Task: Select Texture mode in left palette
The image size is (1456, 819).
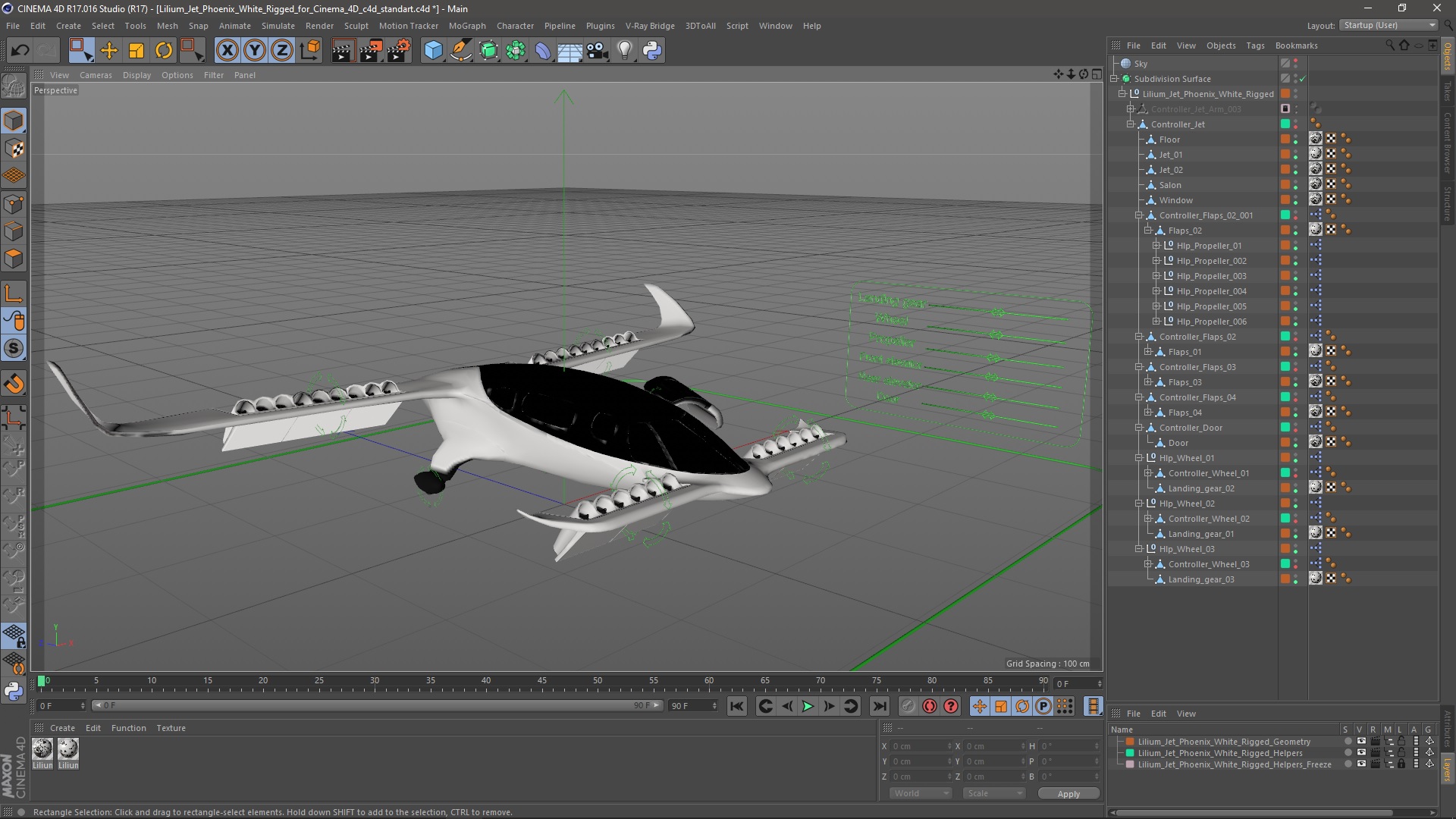Action: [14, 148]
